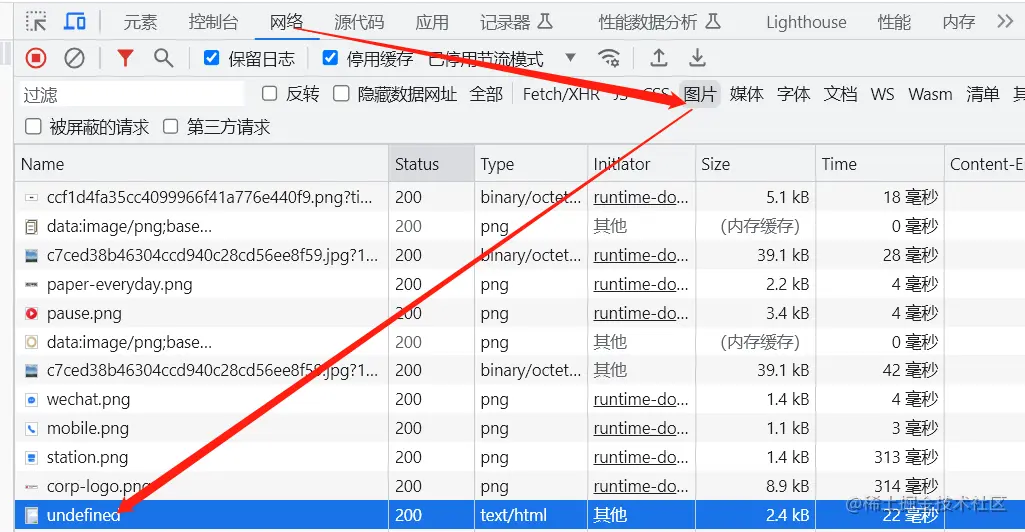Open the 应用 Application tab
The image size is (1025, 532).
[x=431, y=22]
